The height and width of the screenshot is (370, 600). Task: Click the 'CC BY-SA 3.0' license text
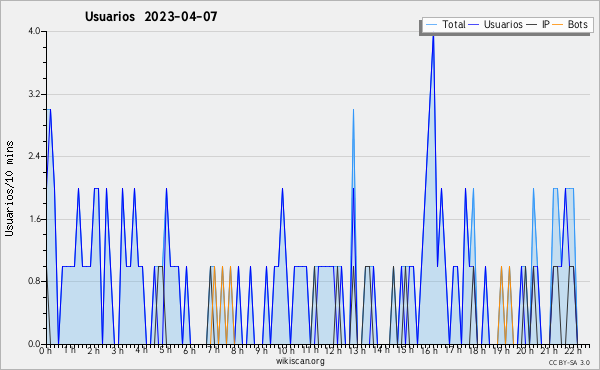(x=569, y=362)
